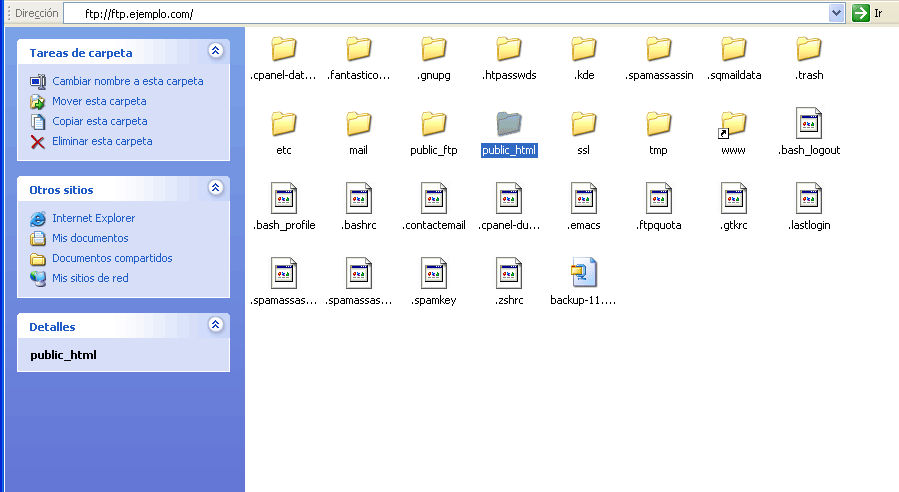Select the etc folder icon
Screen dimensions: 899x492
[x=284, y=124]
